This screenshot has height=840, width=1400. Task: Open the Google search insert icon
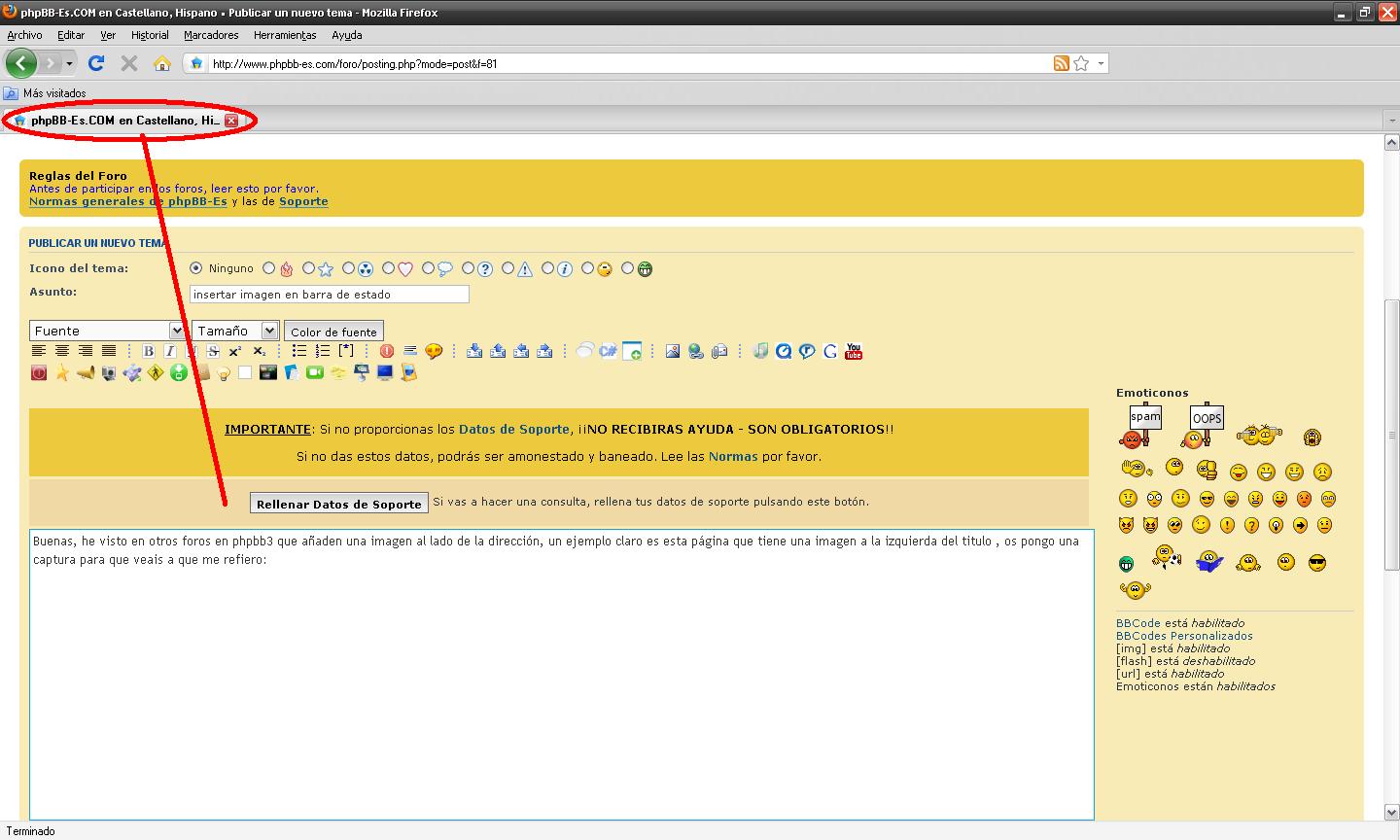click(x=830, y=352)
